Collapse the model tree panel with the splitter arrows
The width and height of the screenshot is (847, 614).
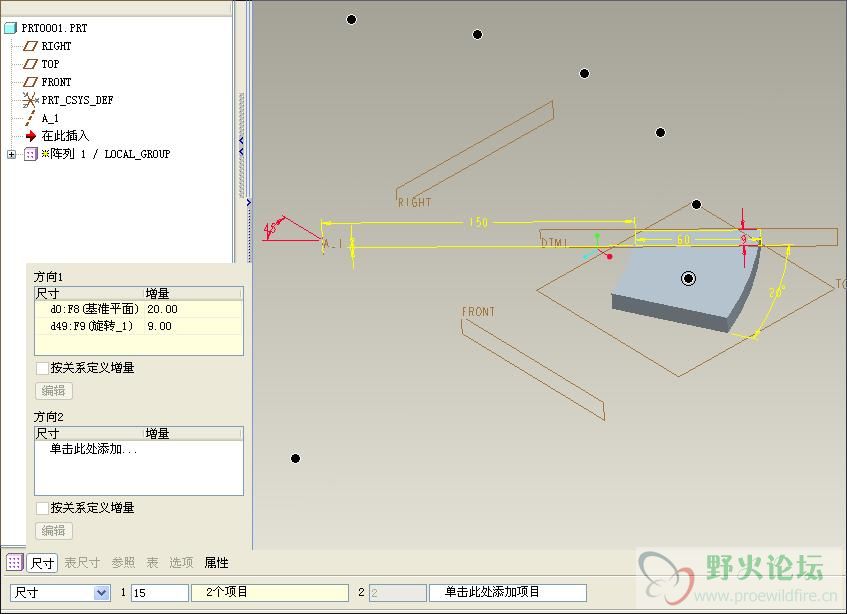[241, 146]
